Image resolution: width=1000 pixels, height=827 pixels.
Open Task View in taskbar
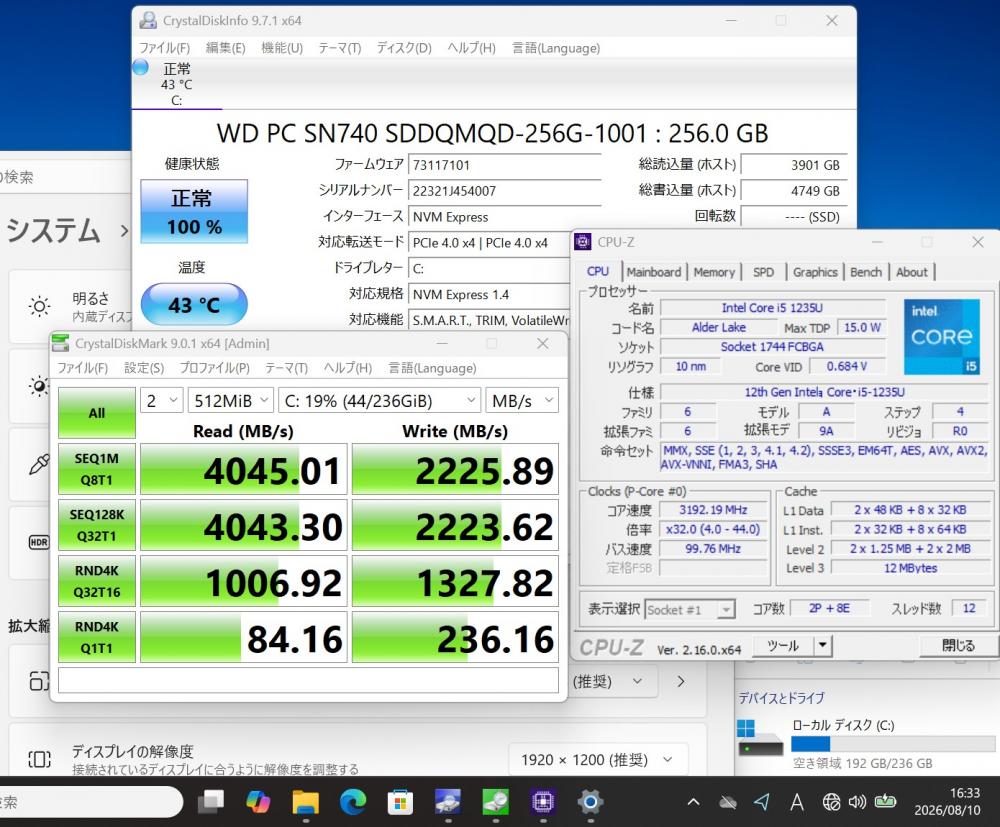[x=211, y=801]
